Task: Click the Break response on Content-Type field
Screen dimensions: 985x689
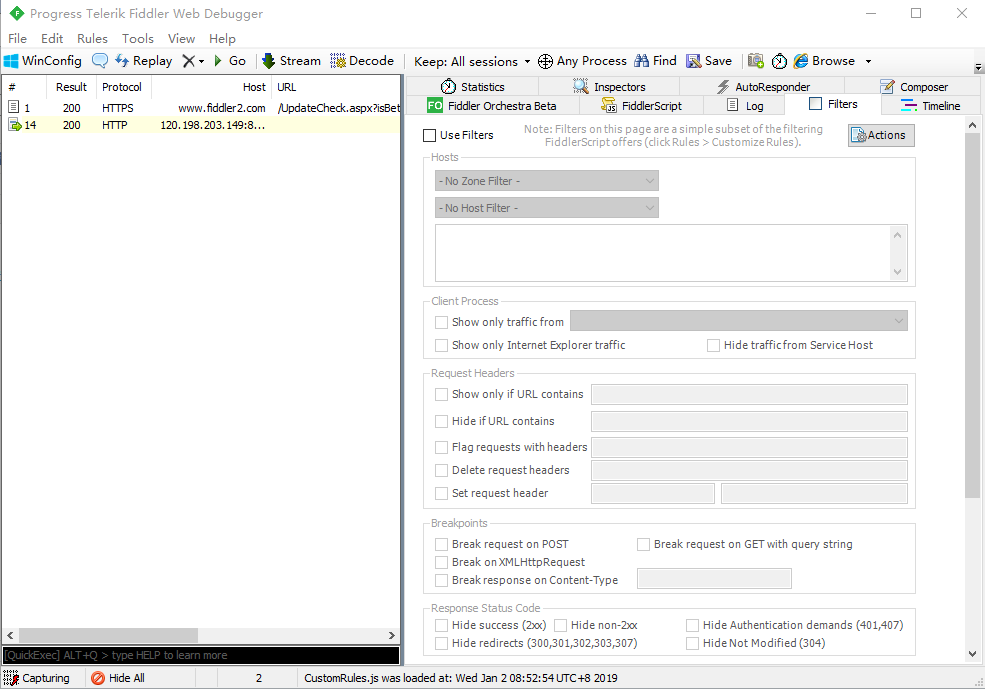Action: coord(714,578)
